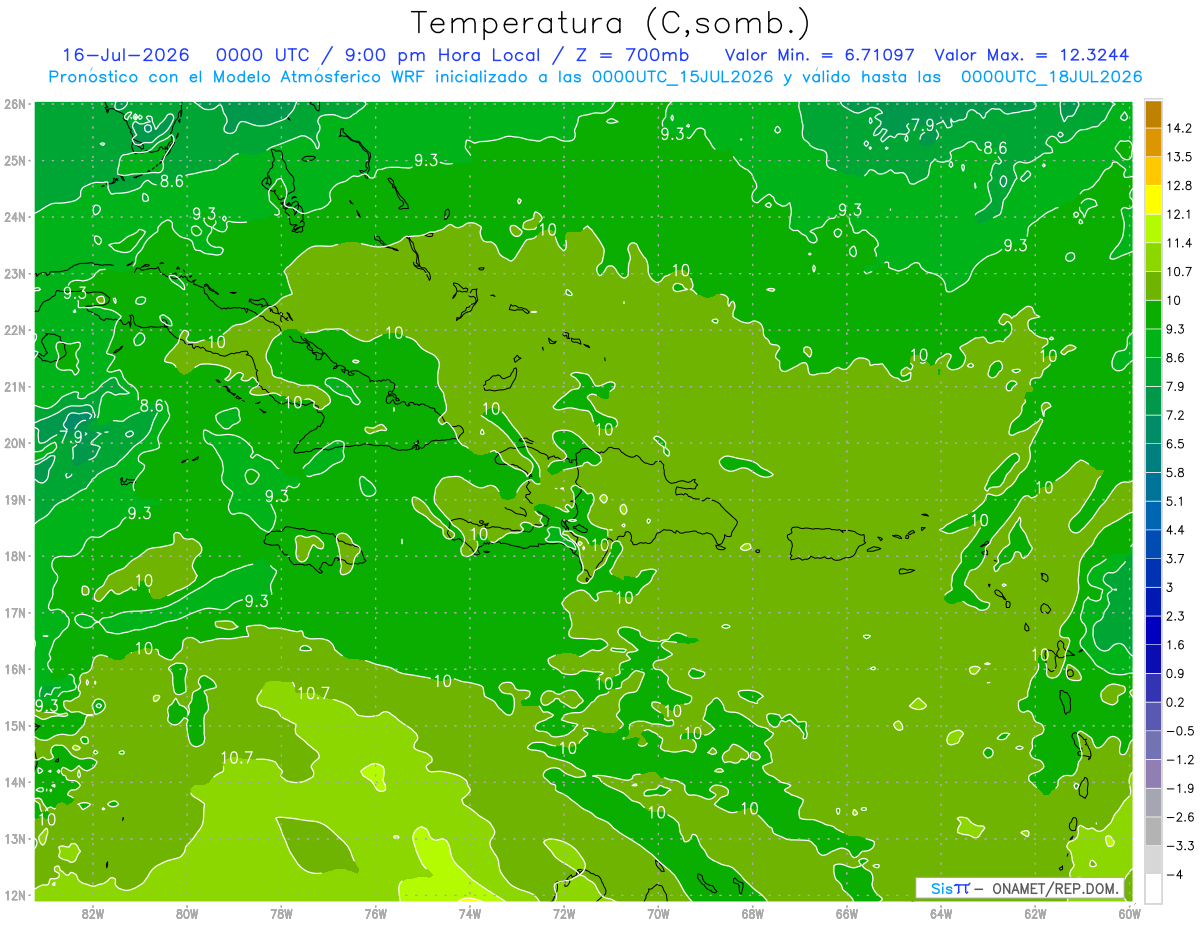
Task: Click the 0.9 label on the color scale
Action: 1176,673
